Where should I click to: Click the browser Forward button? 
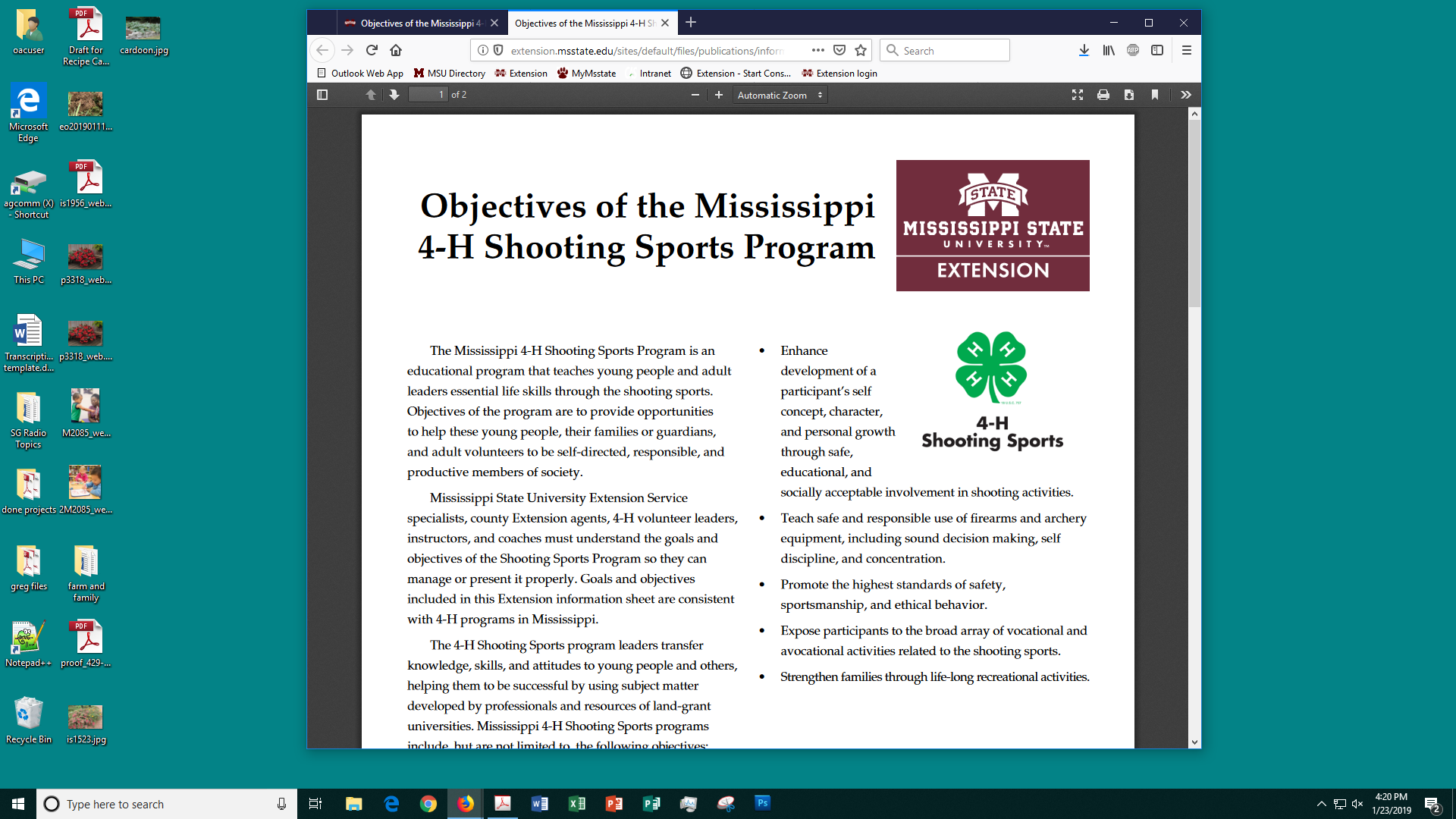click(347, 50)
